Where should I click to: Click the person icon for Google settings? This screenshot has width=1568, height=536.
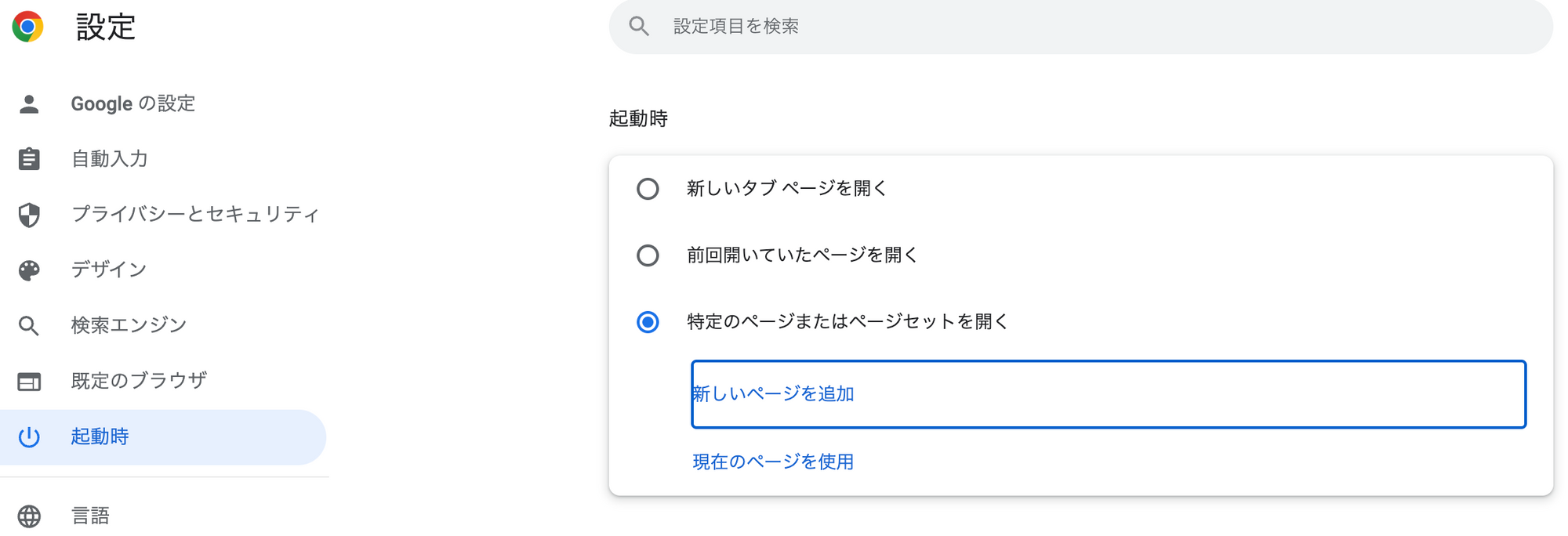(29, 103)
